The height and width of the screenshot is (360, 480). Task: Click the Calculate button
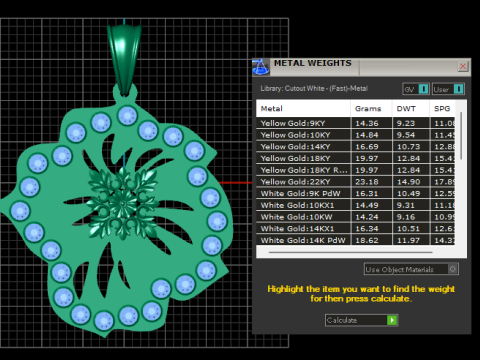(x=361, y=320)
